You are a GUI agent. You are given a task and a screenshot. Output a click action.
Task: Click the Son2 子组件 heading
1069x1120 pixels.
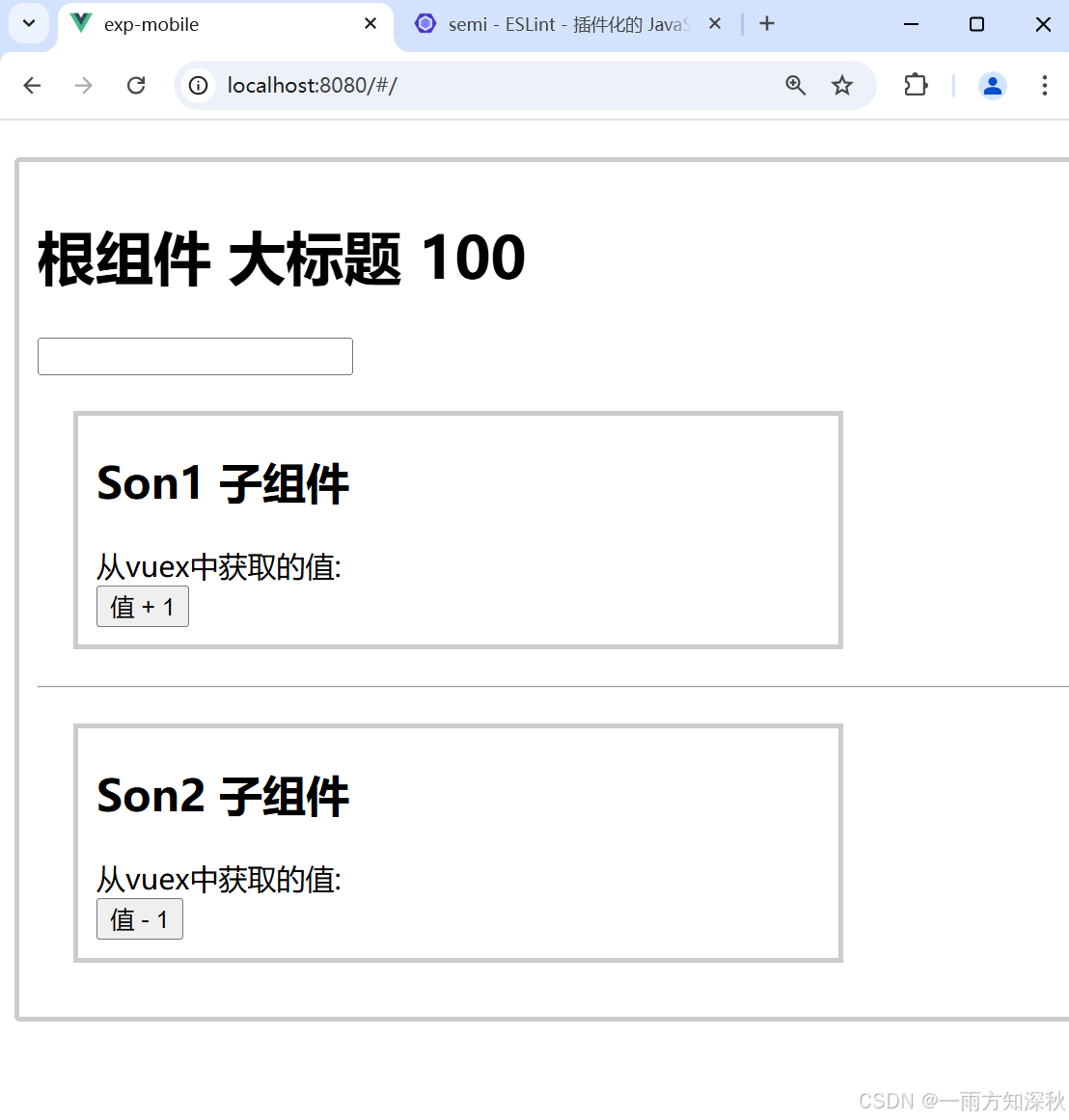(x=223, y=796)
